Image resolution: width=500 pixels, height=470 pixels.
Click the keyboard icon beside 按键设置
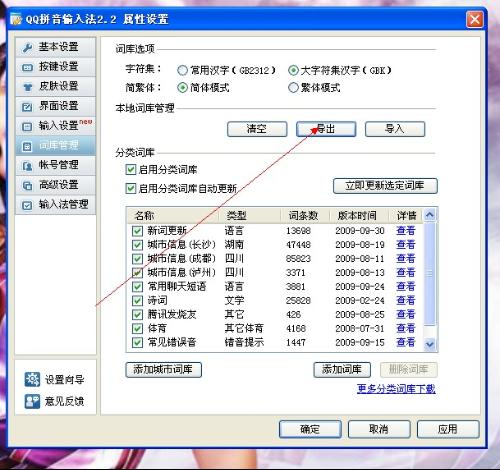[x=27, y=68]
